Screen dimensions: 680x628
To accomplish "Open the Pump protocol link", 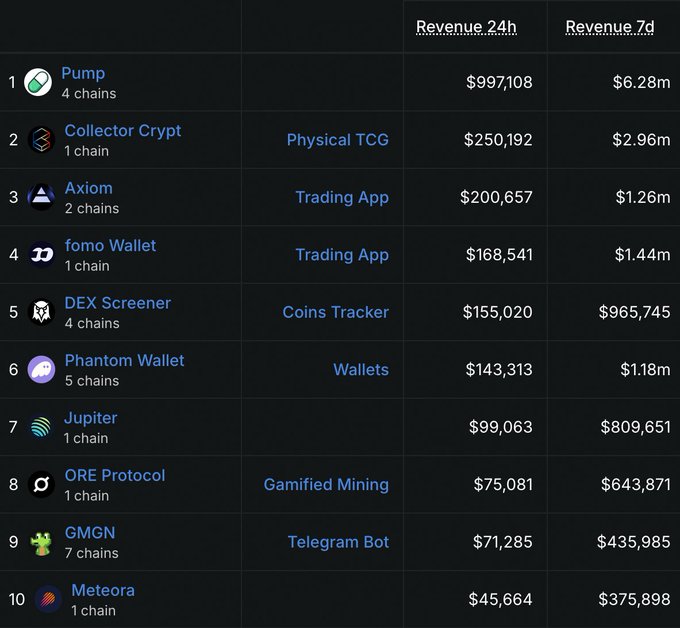I will point(83,73).
